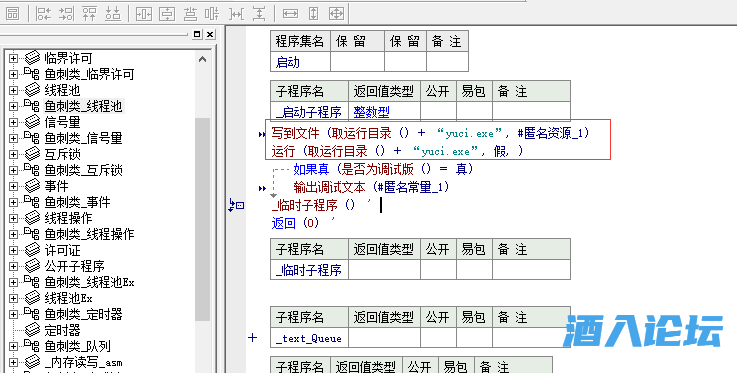Expand the _内存读写_asm tree node
The image size is (737, 373).
pos(13,362)
